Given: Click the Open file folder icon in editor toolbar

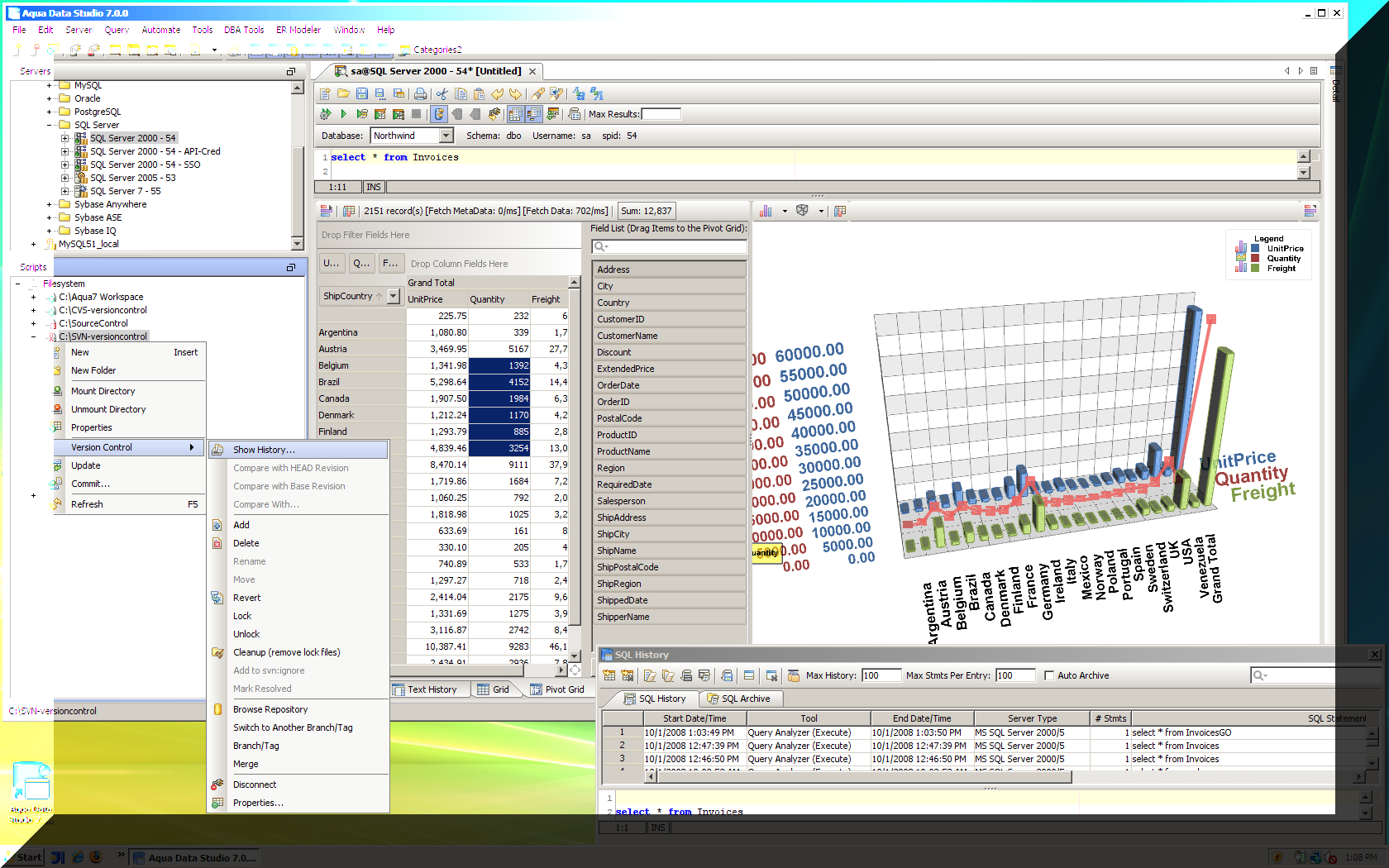Looking at the screenshot, I should [x=343, y=93].
